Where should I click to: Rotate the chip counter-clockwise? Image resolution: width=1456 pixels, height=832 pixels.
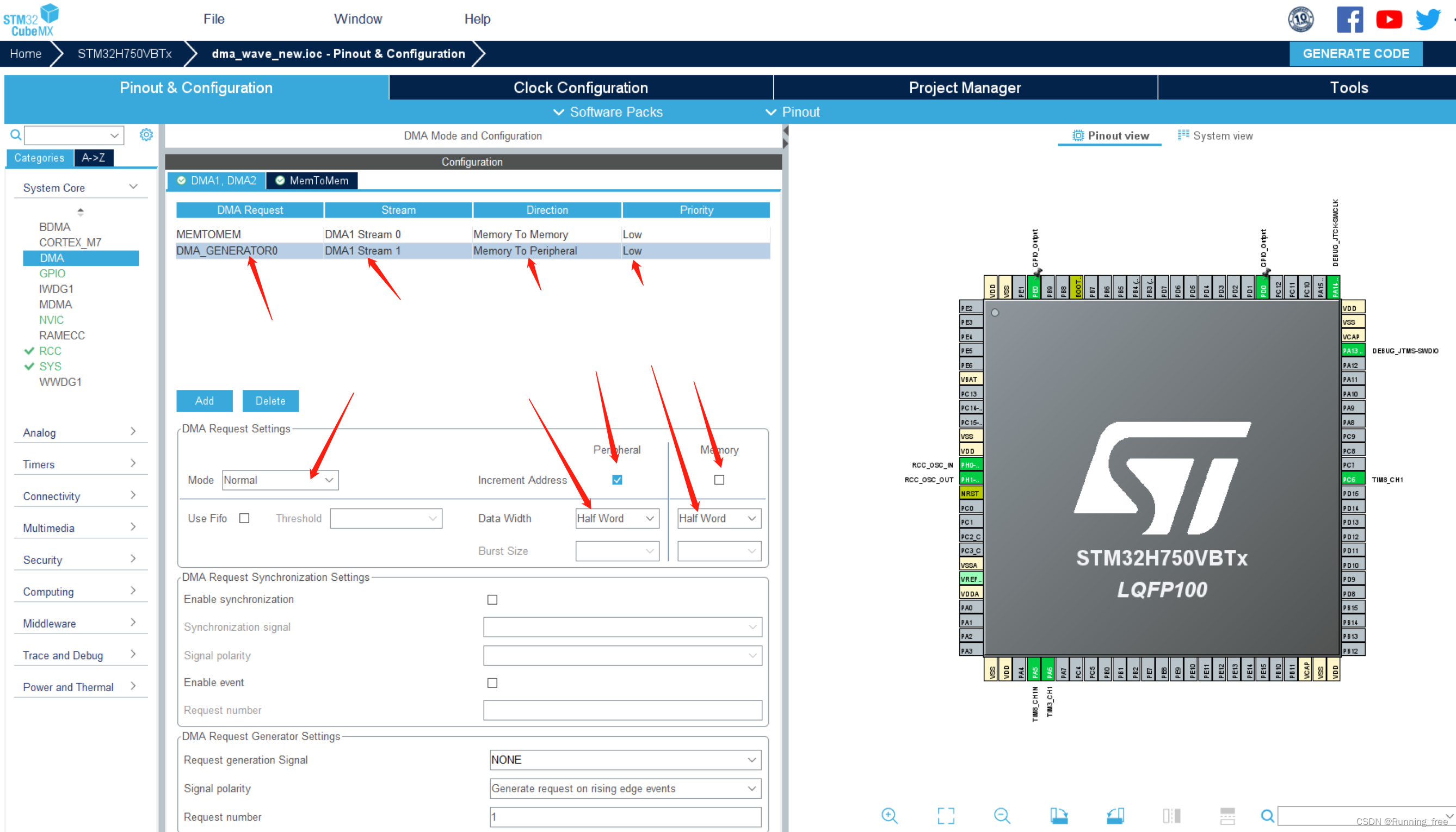pos(1115,816)
